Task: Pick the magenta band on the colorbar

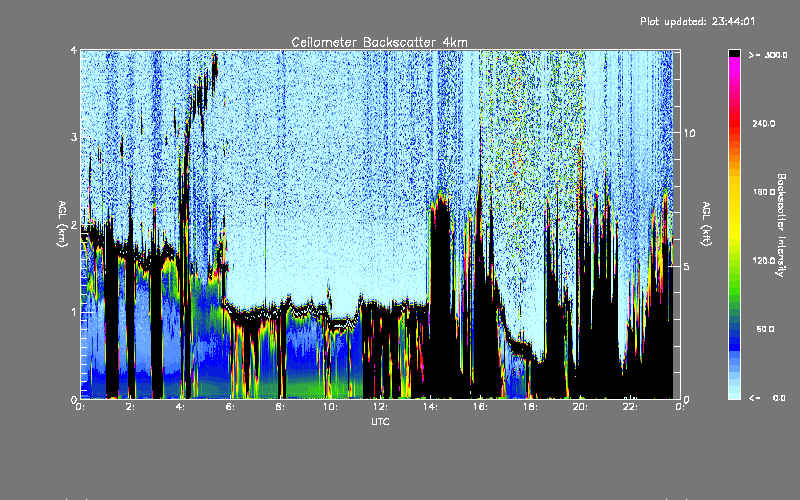Action: coord(734,66)
